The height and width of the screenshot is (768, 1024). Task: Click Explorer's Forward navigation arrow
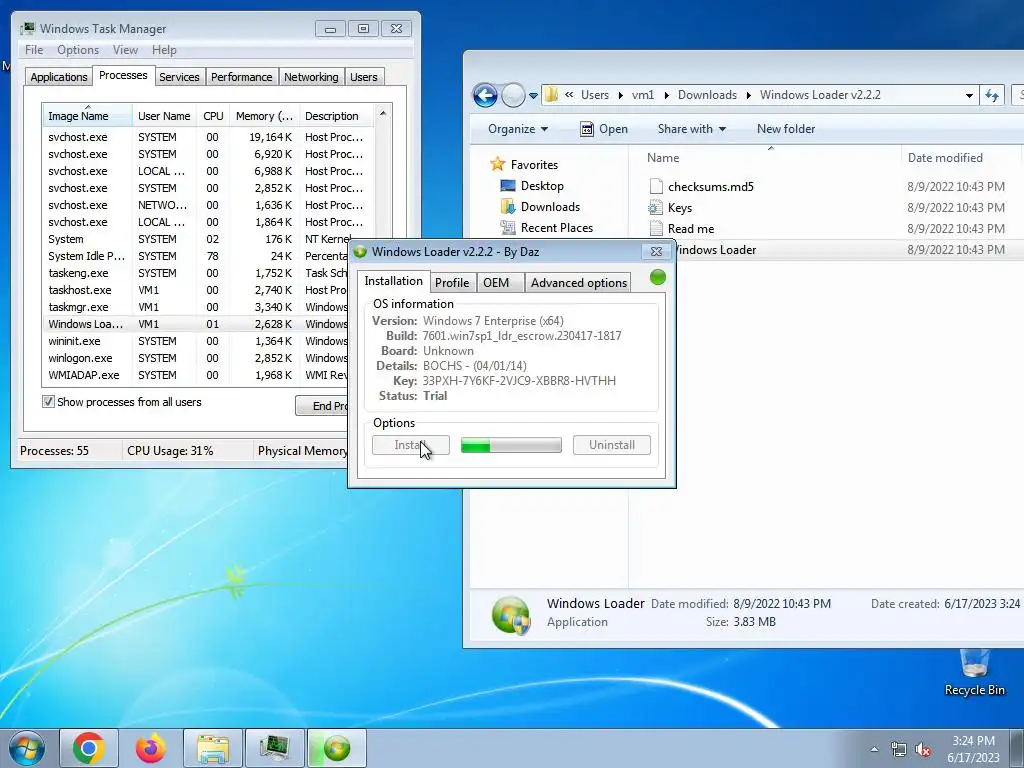[x=513, y=95]
